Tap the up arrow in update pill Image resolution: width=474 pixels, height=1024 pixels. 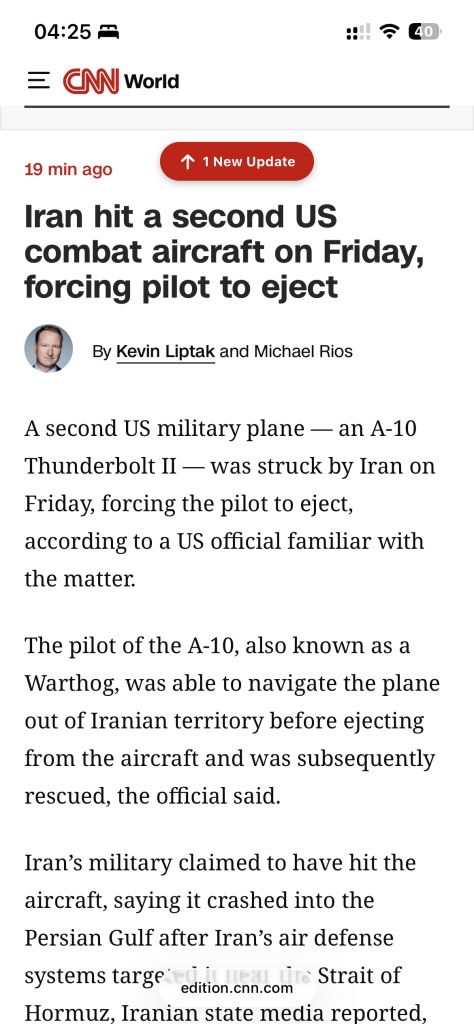(187, 162)
